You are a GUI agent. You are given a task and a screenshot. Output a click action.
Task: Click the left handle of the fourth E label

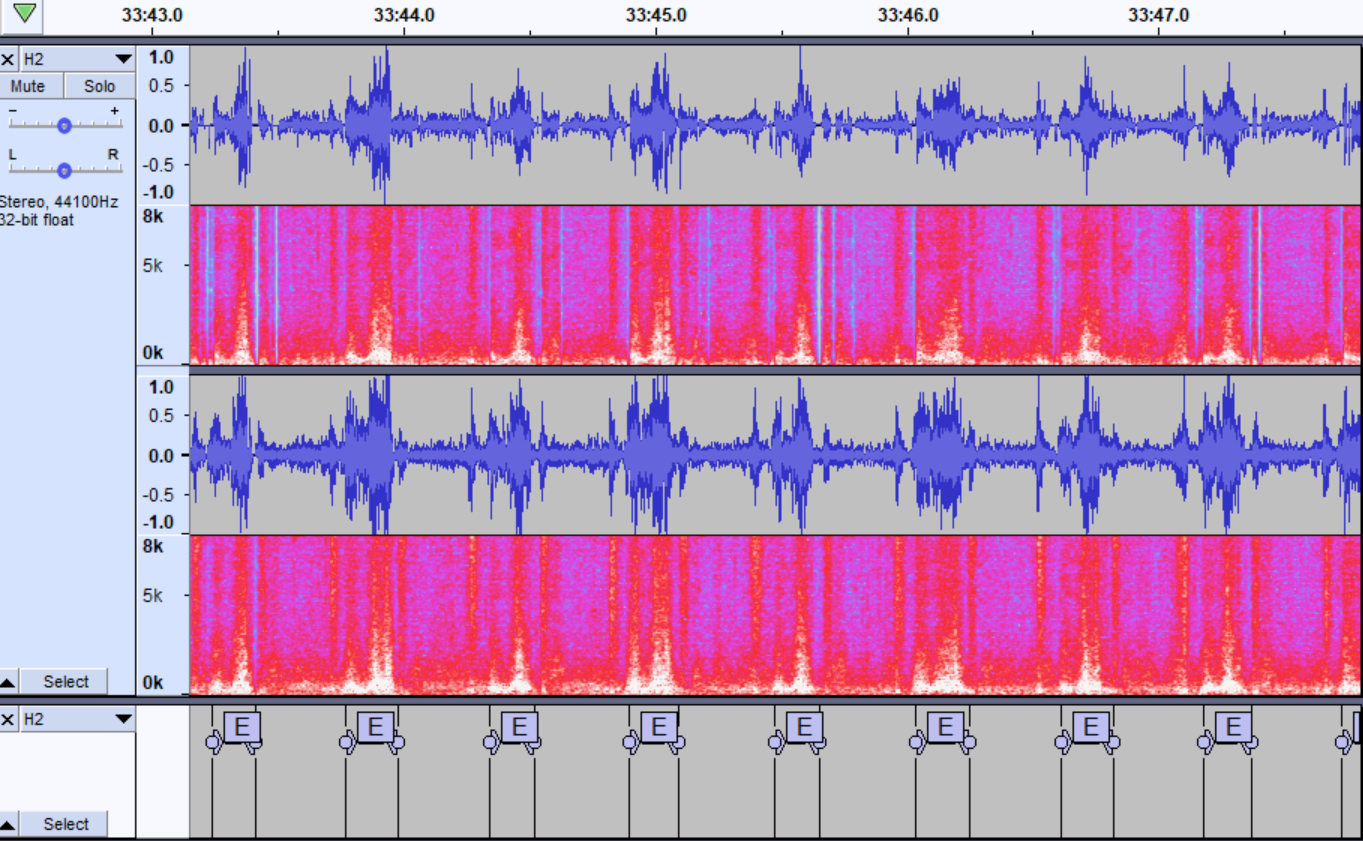[629, 743]
